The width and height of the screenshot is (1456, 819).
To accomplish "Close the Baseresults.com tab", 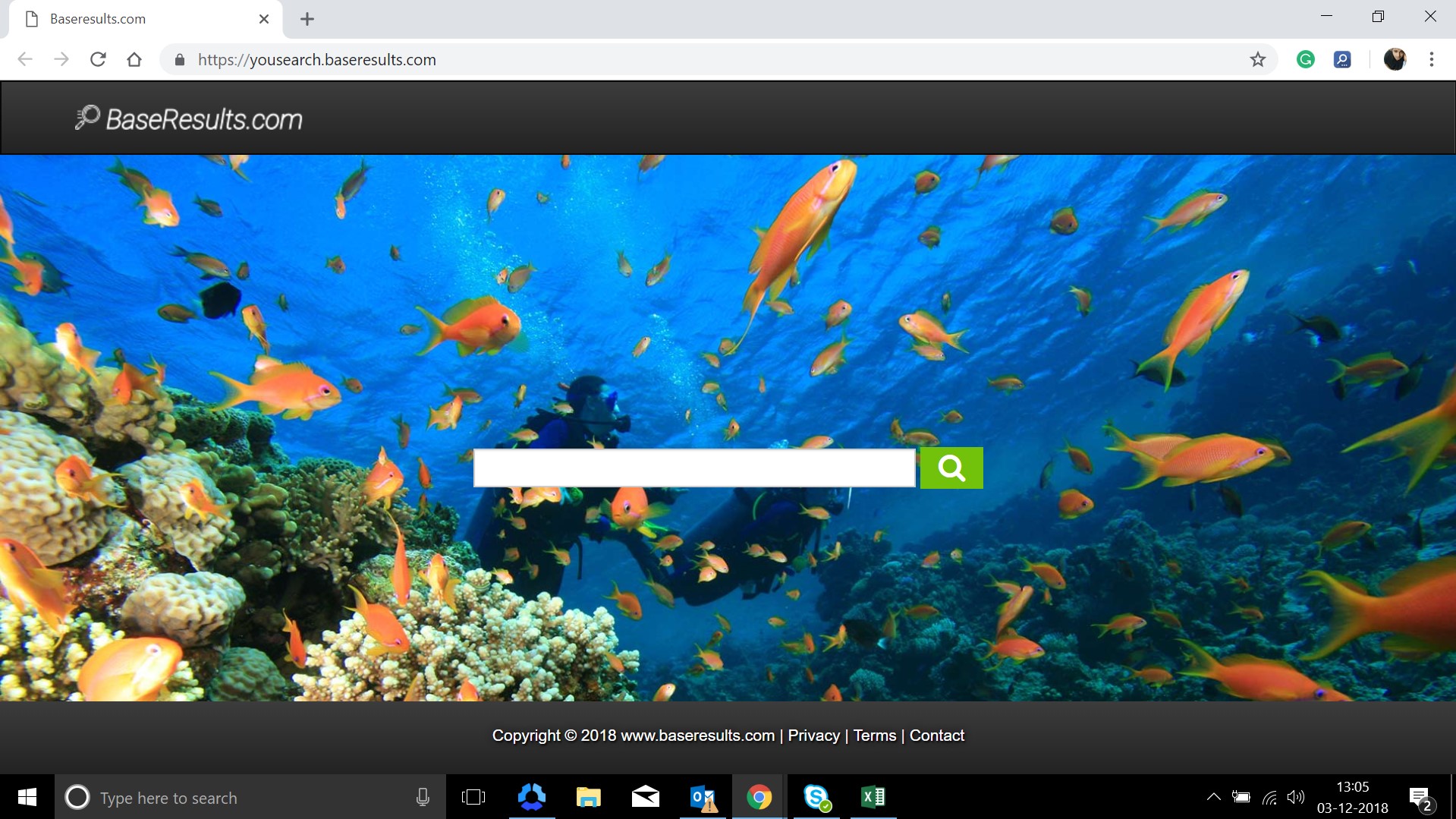I will (x=264, y=19).
